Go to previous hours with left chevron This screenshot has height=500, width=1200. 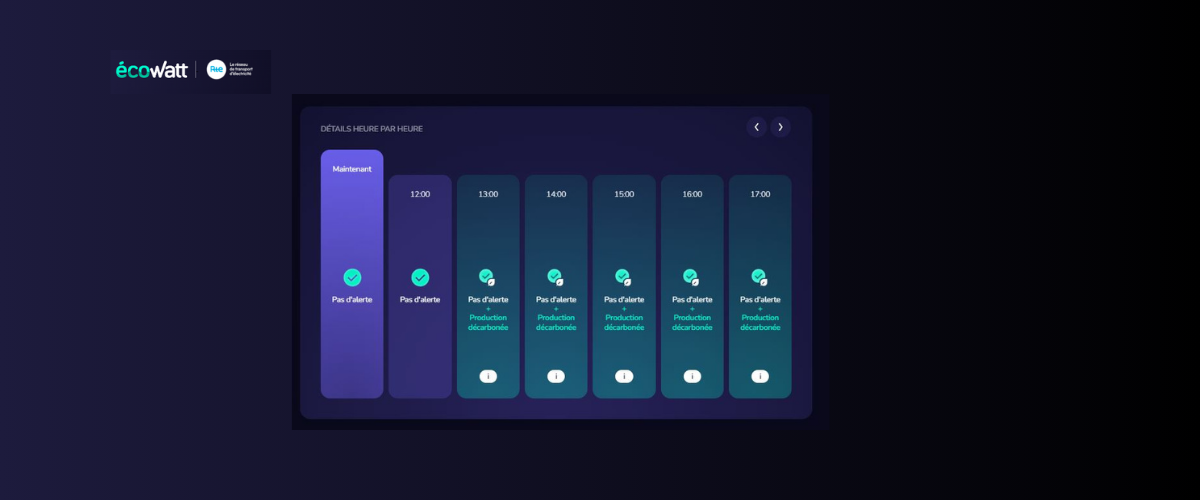756,127
